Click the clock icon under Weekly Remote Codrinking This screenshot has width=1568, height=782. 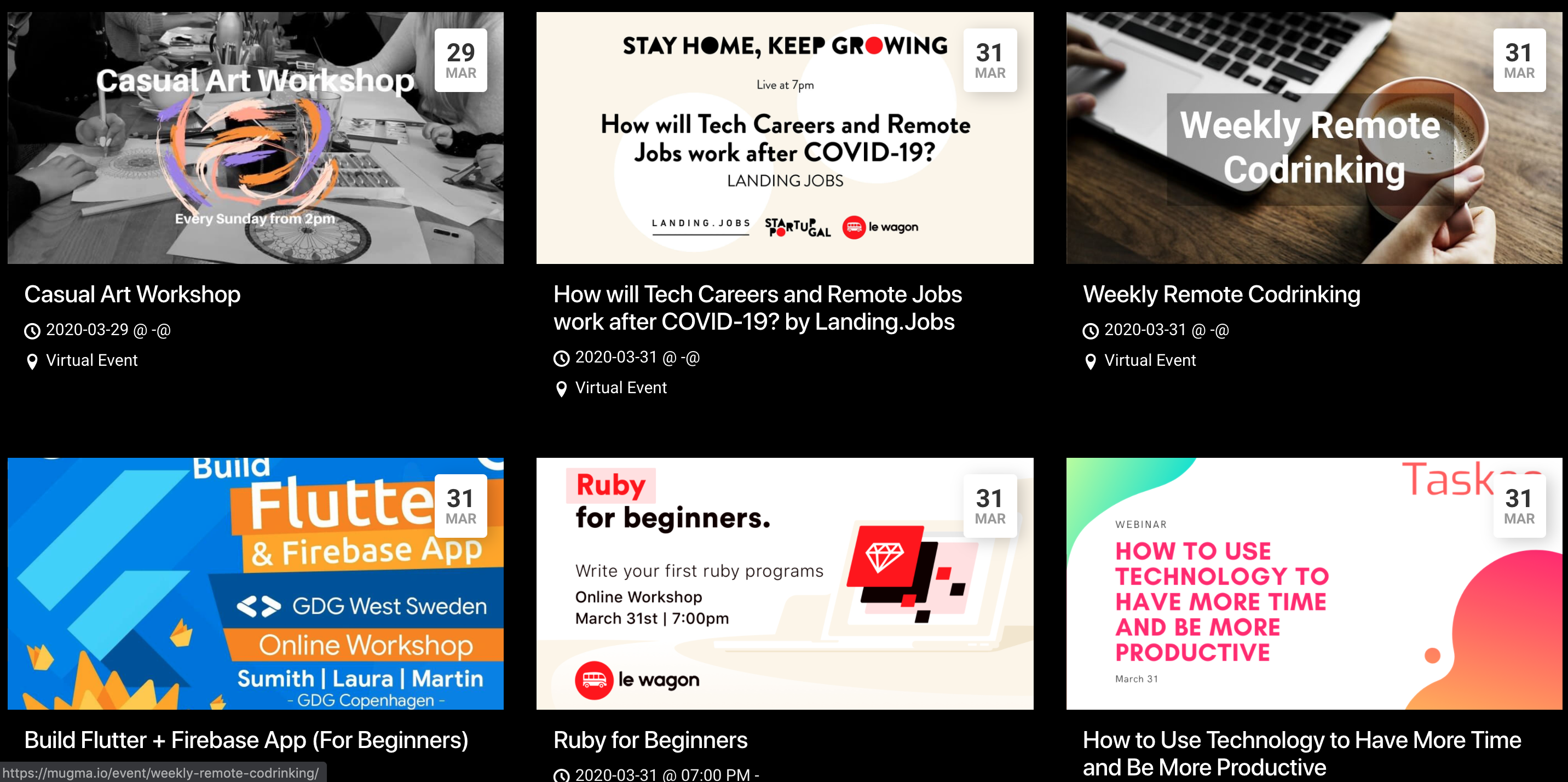[x=1091, y=331]
